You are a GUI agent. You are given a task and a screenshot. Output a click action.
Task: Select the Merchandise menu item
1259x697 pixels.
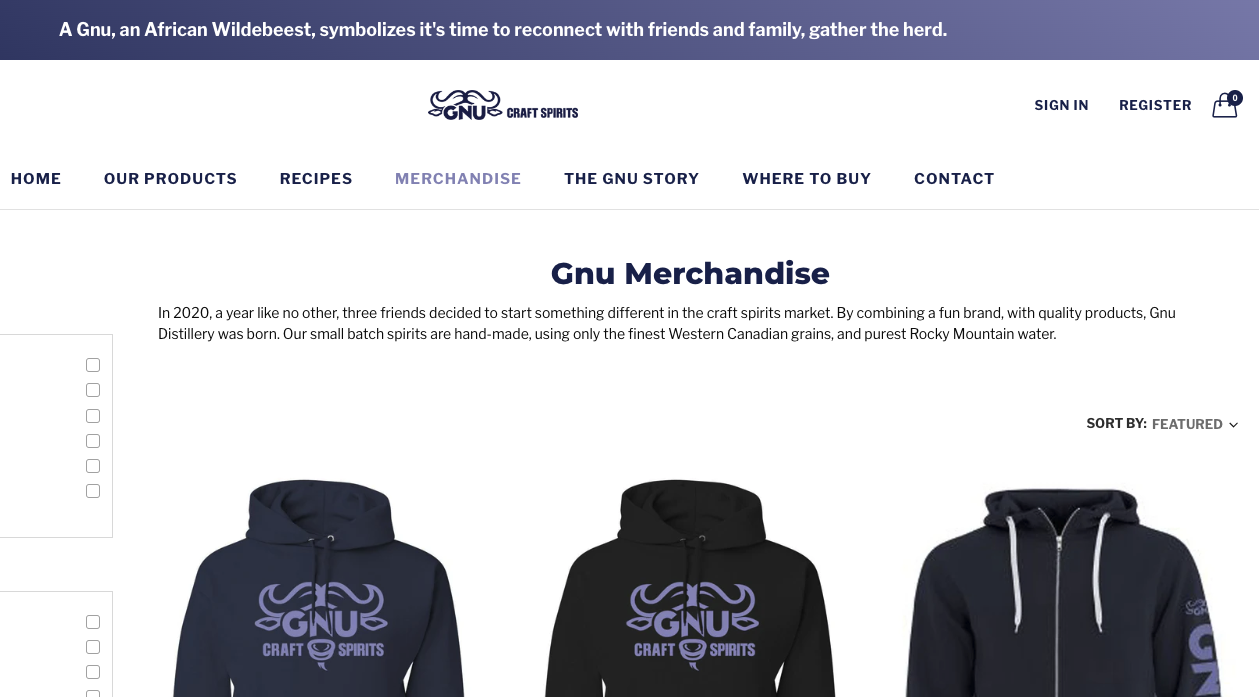tap(458, 179)
